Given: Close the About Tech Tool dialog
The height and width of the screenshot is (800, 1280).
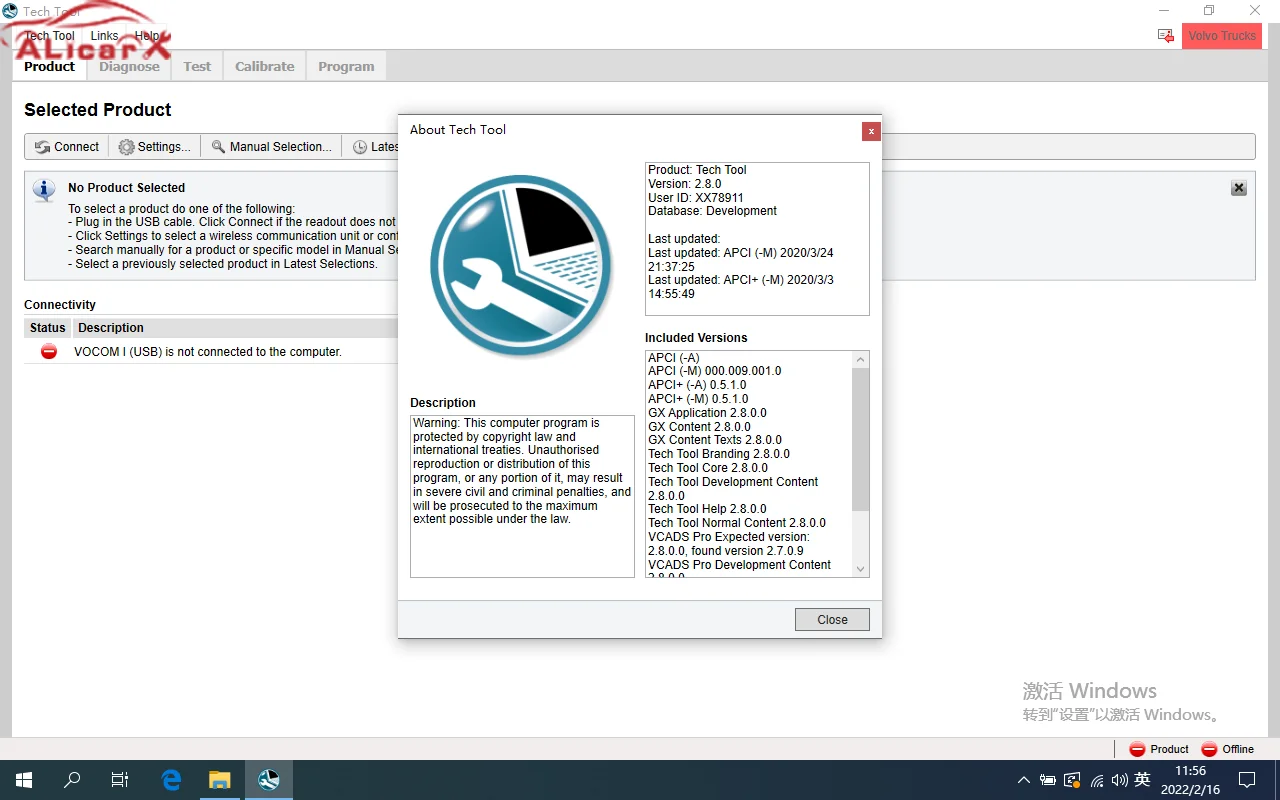Looking at the screenshot, I should [832, 620].
